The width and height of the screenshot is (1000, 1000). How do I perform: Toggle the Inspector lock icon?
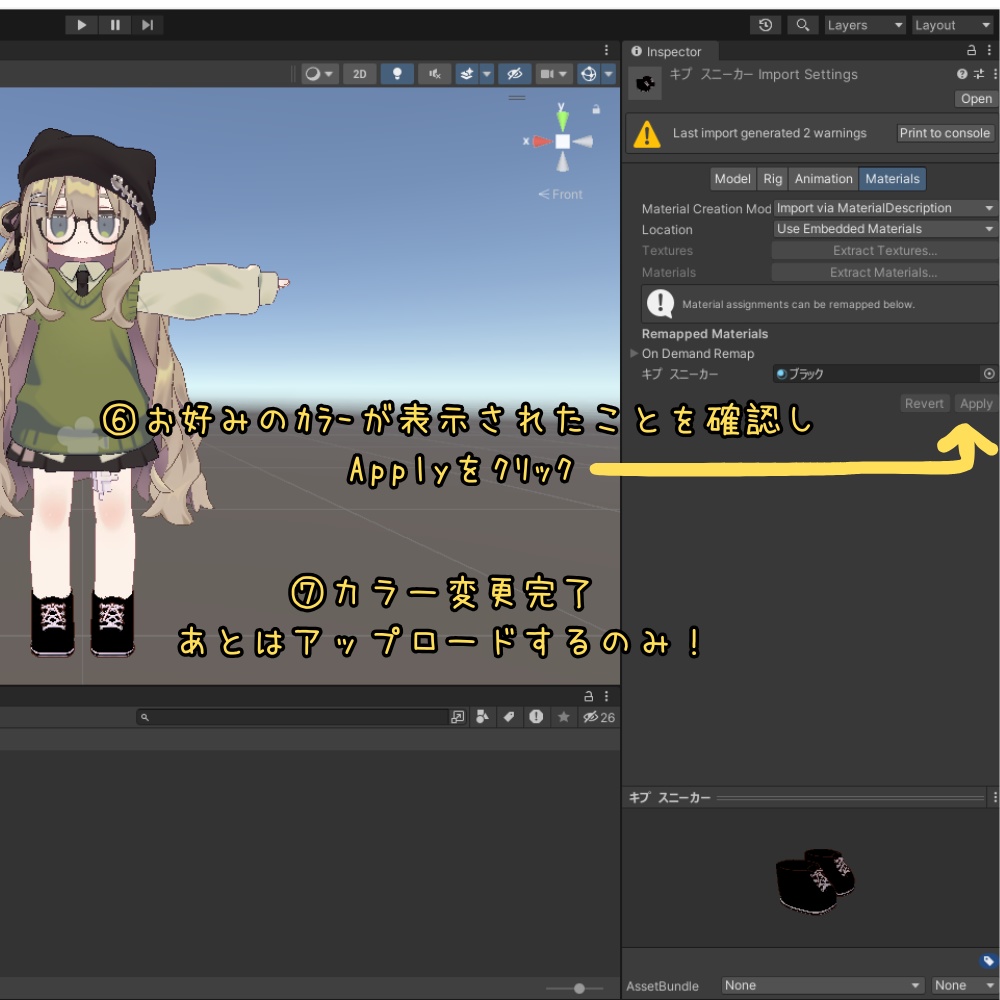971,50
